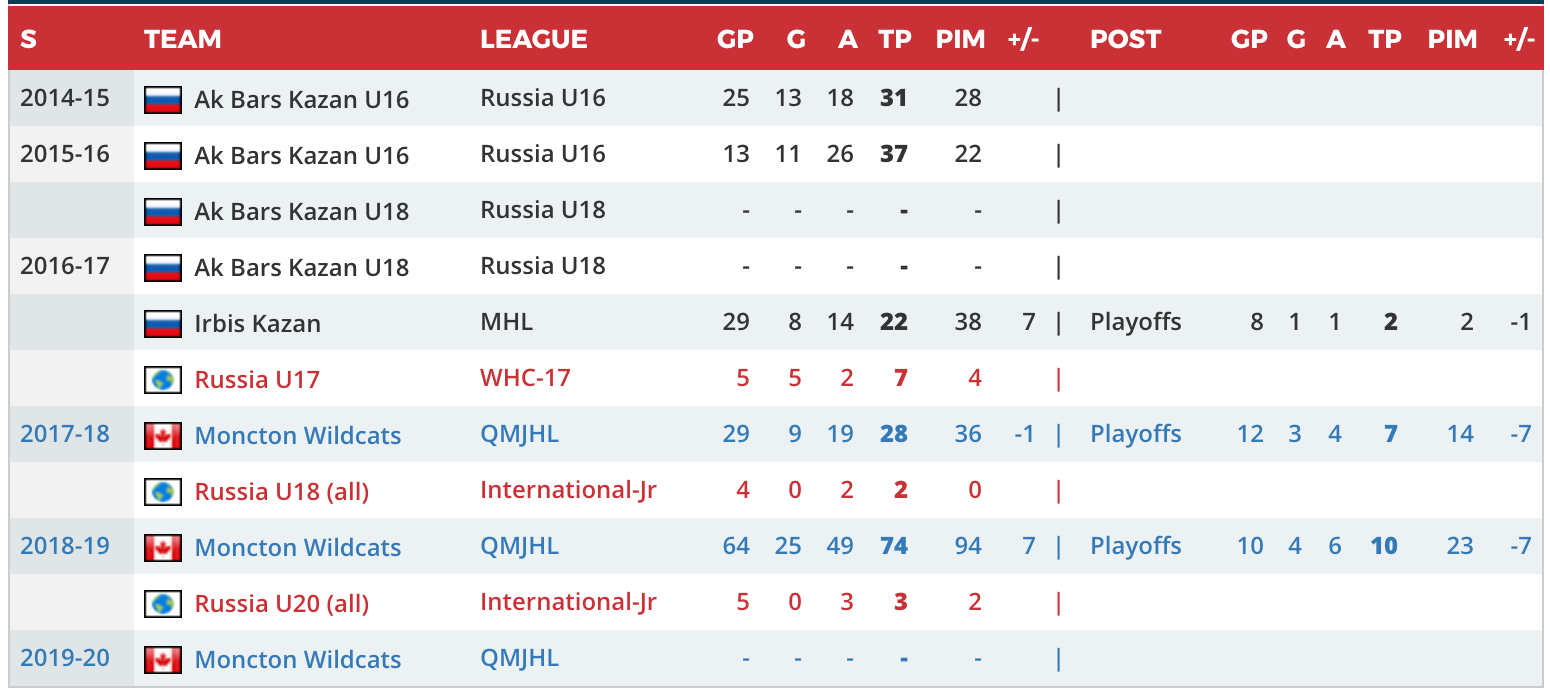This screenshot has width=1550, height=694.
Task: Open the 2018-19 season link
Action: click(x=65, y=546)
